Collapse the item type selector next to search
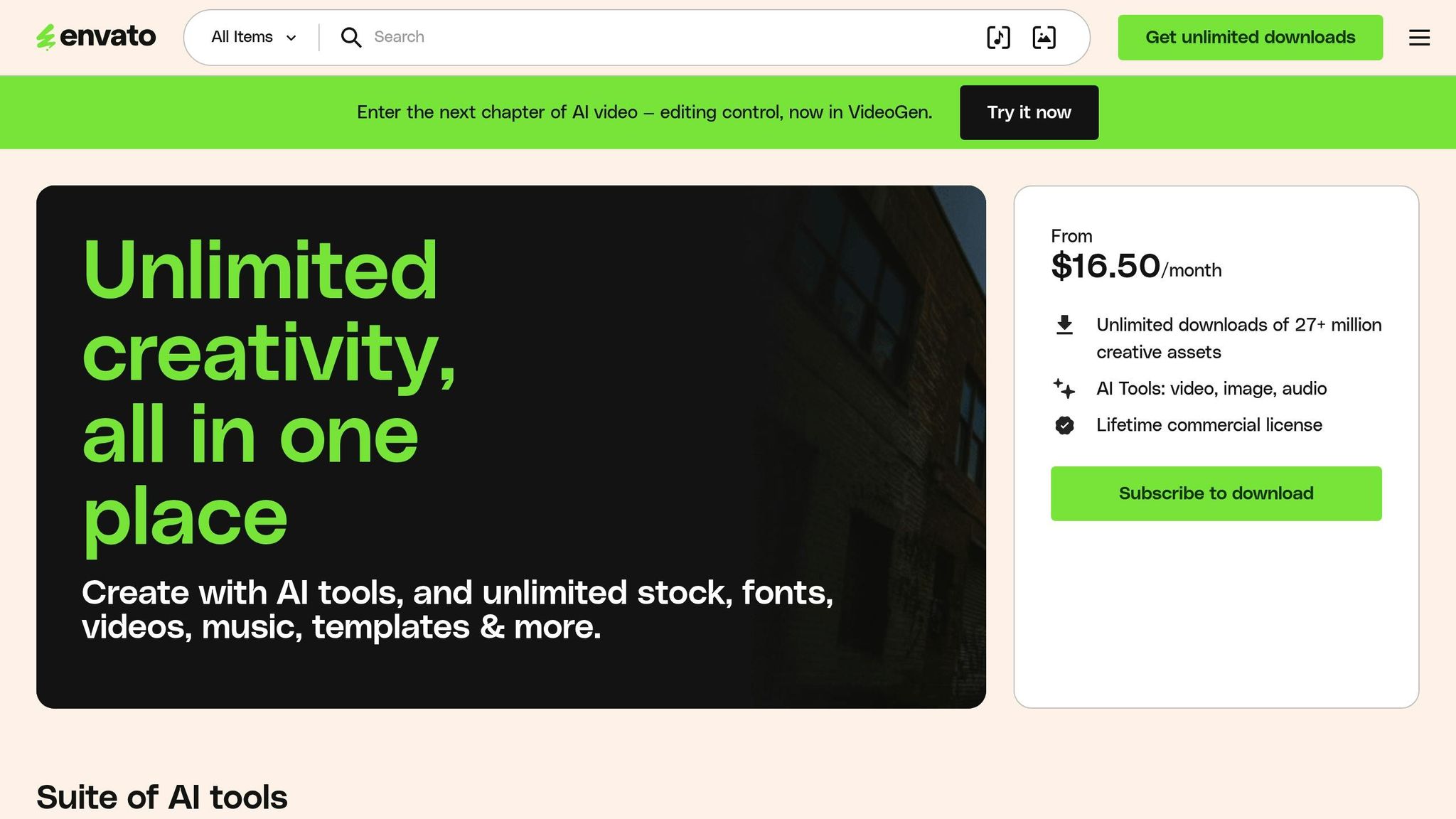The height and width of the screenshot is (819, 1456). (x=252, y=36)
